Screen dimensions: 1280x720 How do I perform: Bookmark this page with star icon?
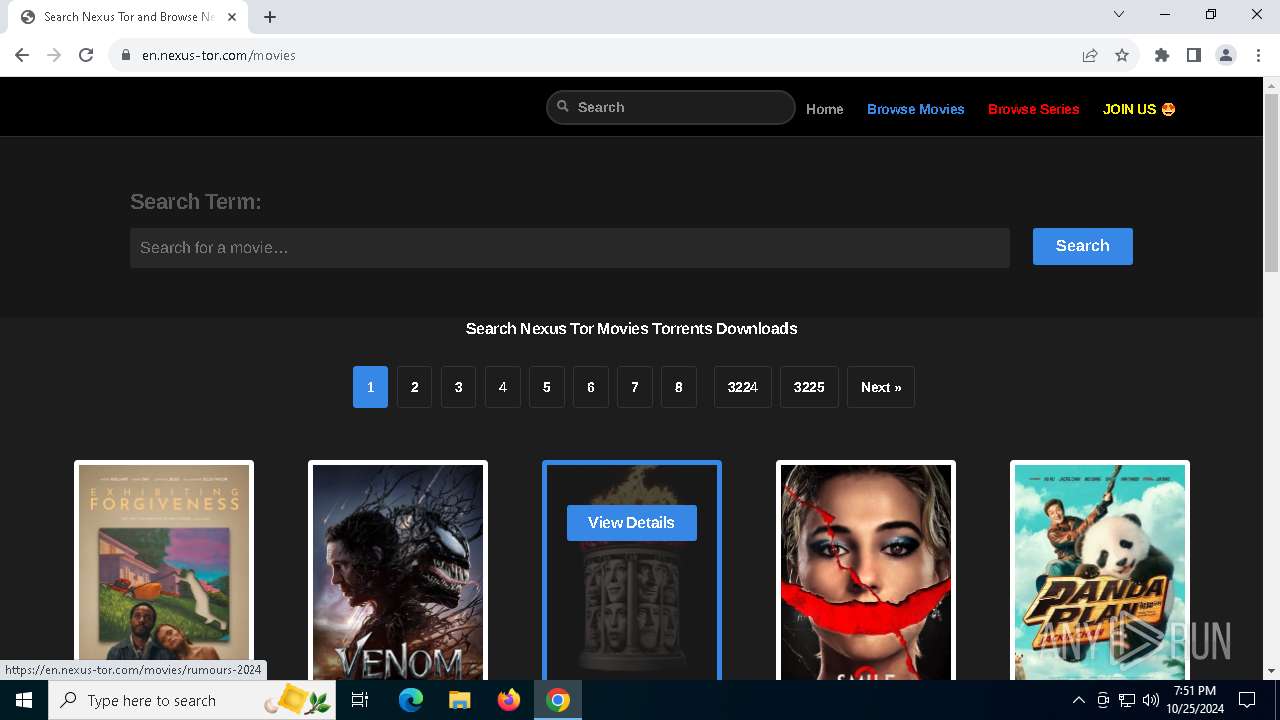1122,55
